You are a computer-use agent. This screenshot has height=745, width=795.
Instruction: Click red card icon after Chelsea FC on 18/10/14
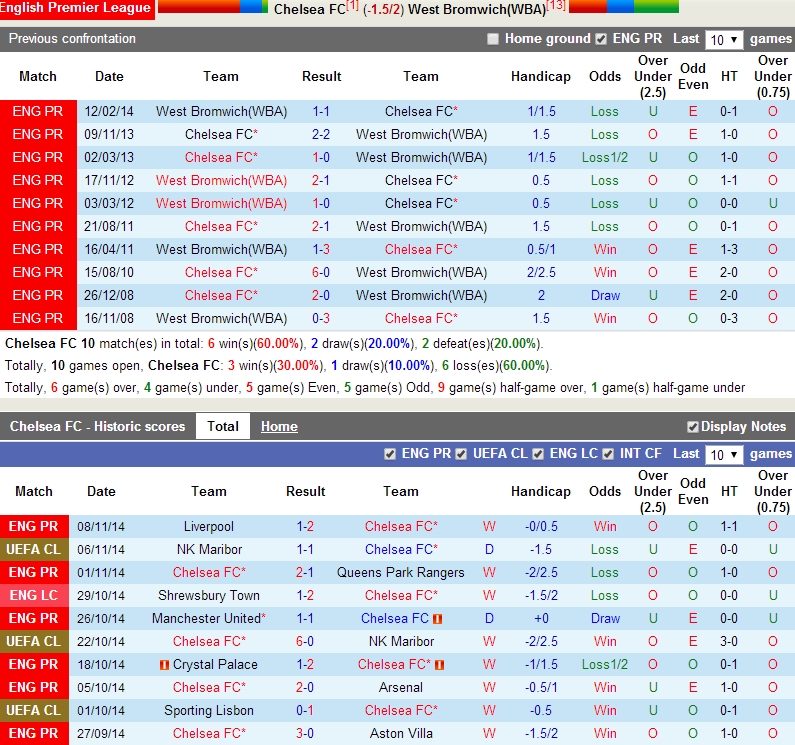439,664
